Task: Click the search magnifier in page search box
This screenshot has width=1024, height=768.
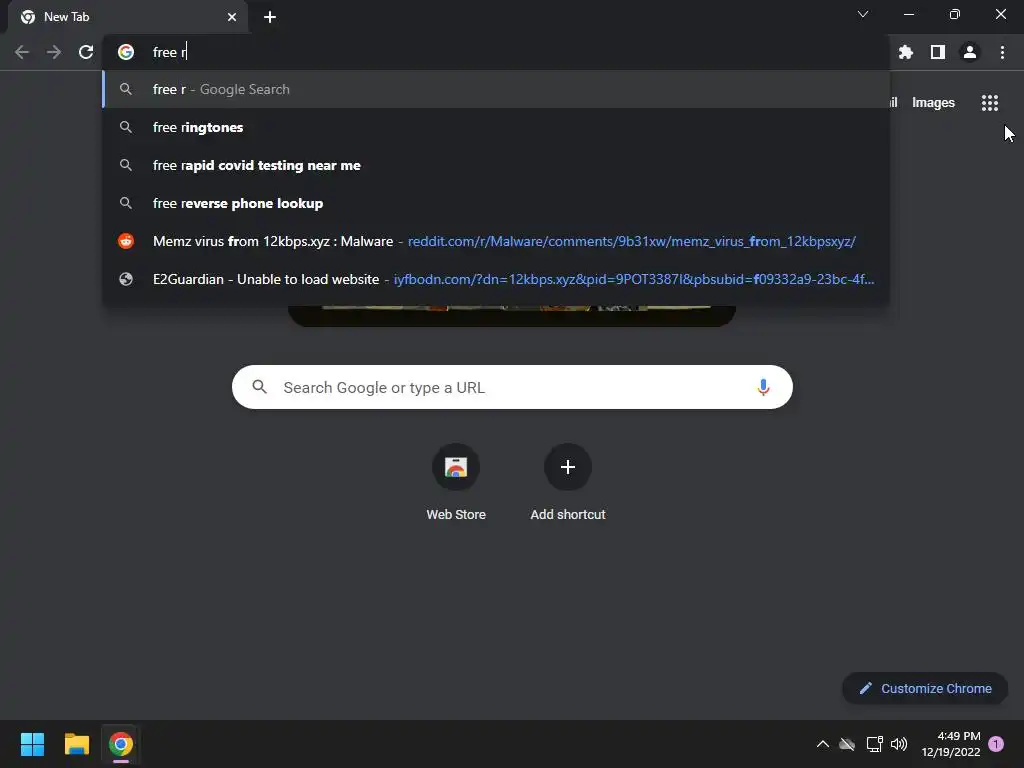Action: point(259,387)
